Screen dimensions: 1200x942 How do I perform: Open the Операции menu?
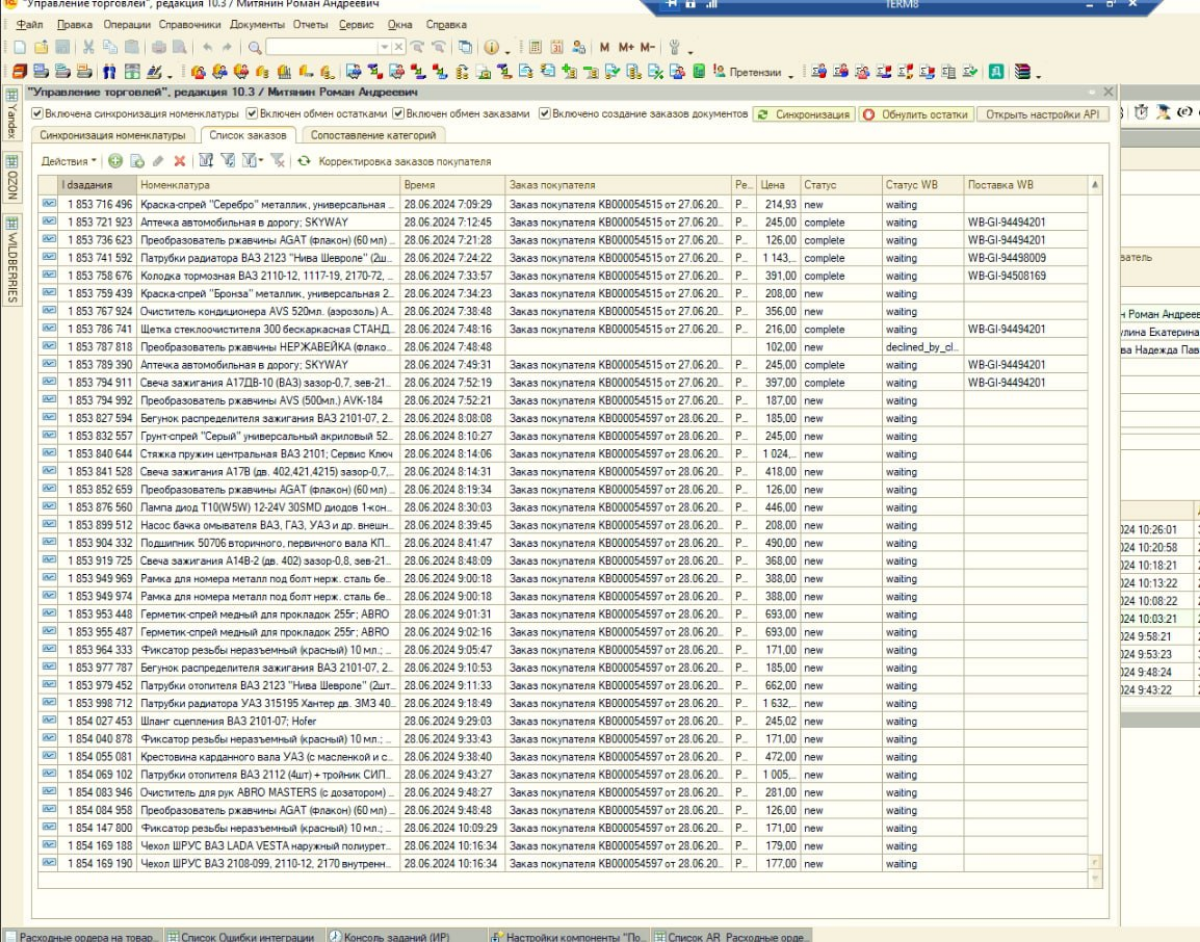coord(126,23)
